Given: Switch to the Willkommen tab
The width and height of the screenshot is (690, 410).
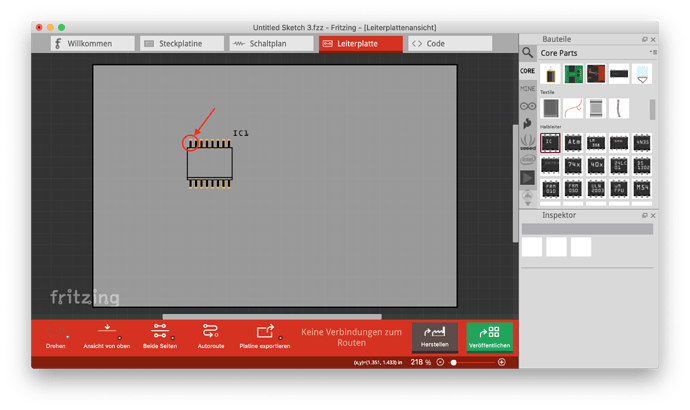Looking at the screenshot, I should pos(93,44).
